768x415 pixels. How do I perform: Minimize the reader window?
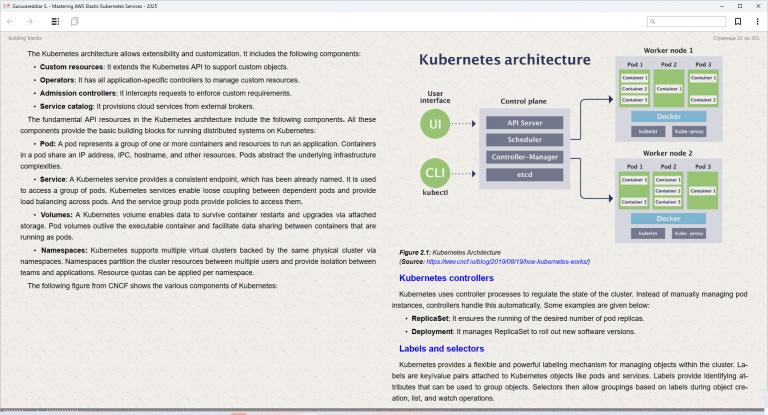(722, 6)
